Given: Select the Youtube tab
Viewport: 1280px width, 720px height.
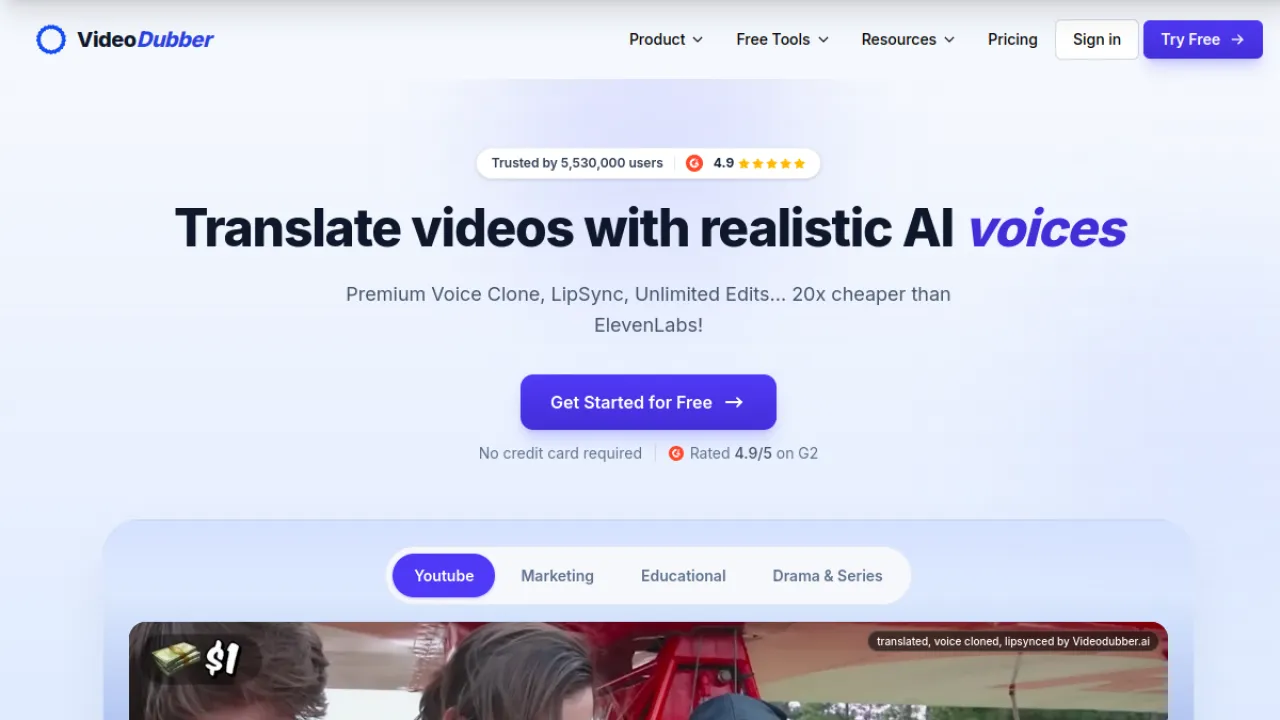Looking at the screenshot, I should tap(444, 576).
